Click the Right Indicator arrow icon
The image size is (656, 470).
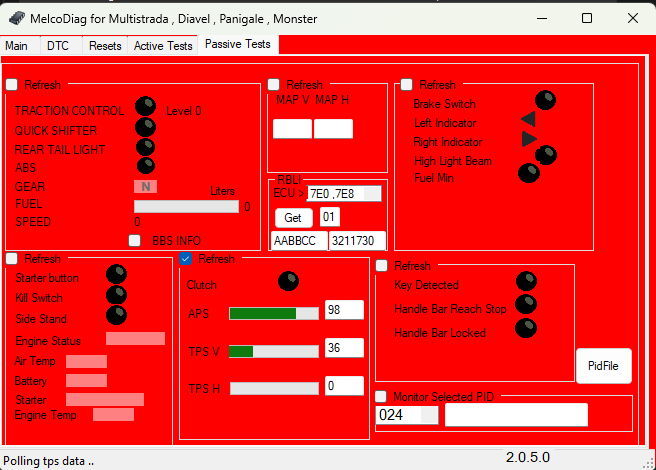point(529,139)
